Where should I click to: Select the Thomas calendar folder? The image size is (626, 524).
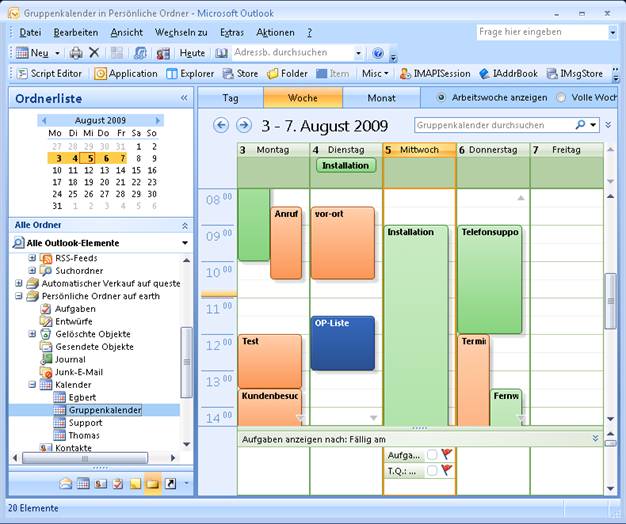coord(84,435)
